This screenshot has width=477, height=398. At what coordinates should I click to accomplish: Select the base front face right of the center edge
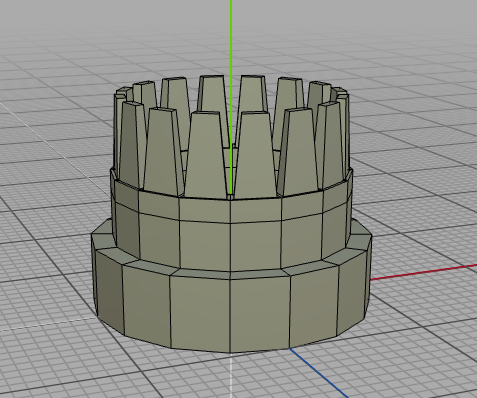(260, 313)
